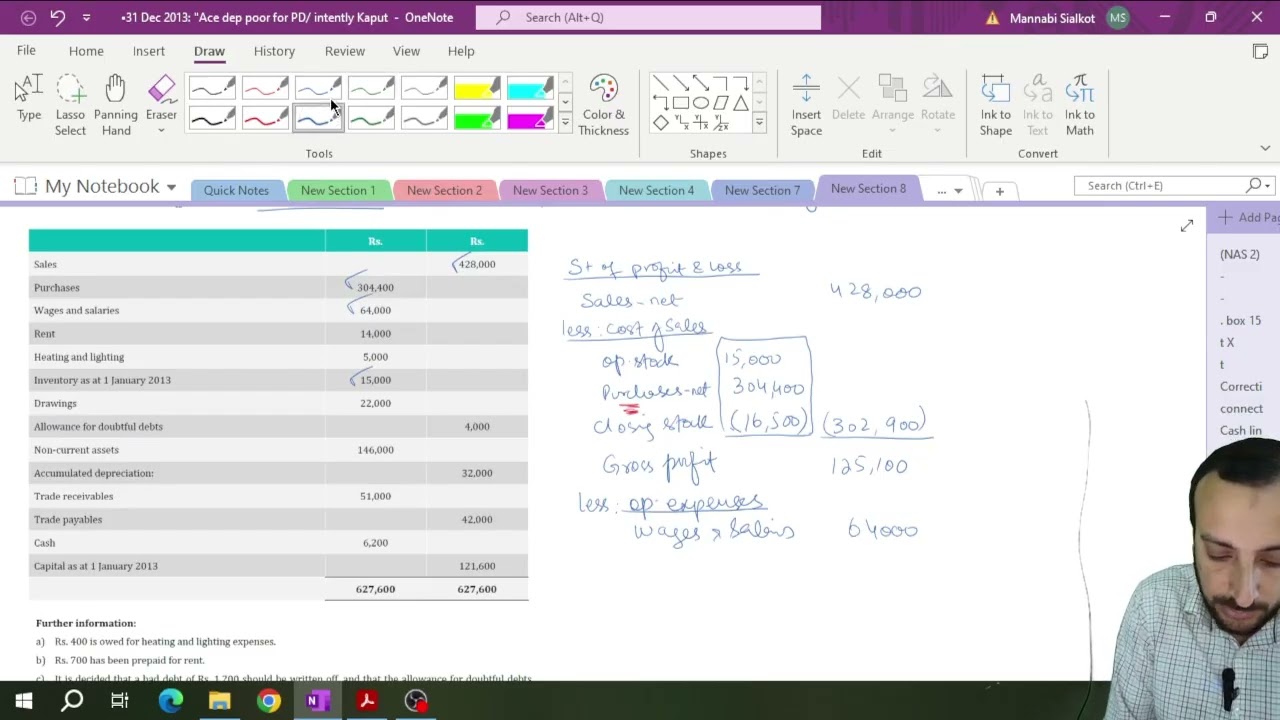
Task: Select the thick black pen in bottom row
Action: [x=212, y=119]
